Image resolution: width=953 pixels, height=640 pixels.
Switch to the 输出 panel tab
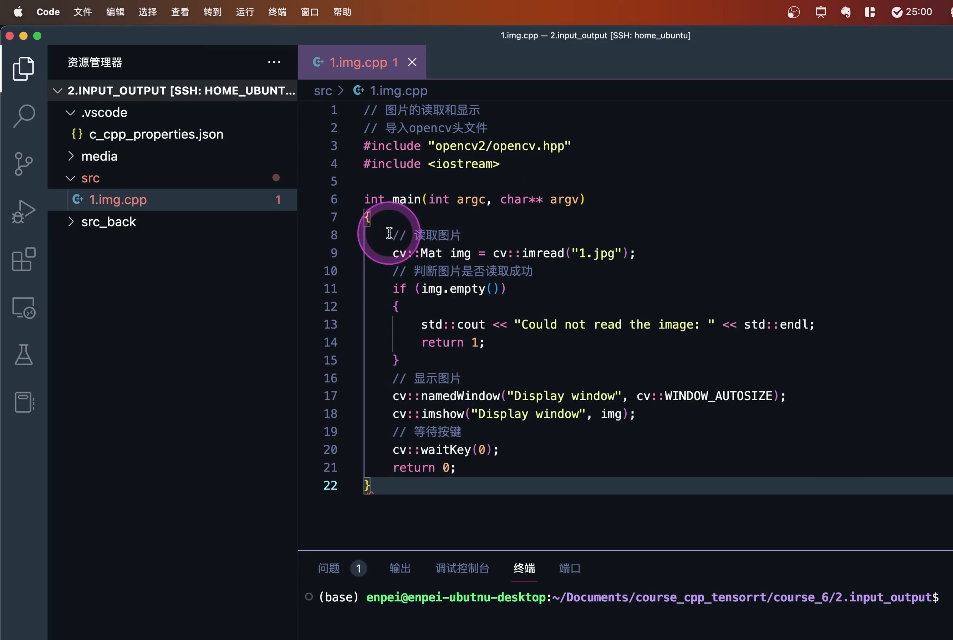pos(400,568)
